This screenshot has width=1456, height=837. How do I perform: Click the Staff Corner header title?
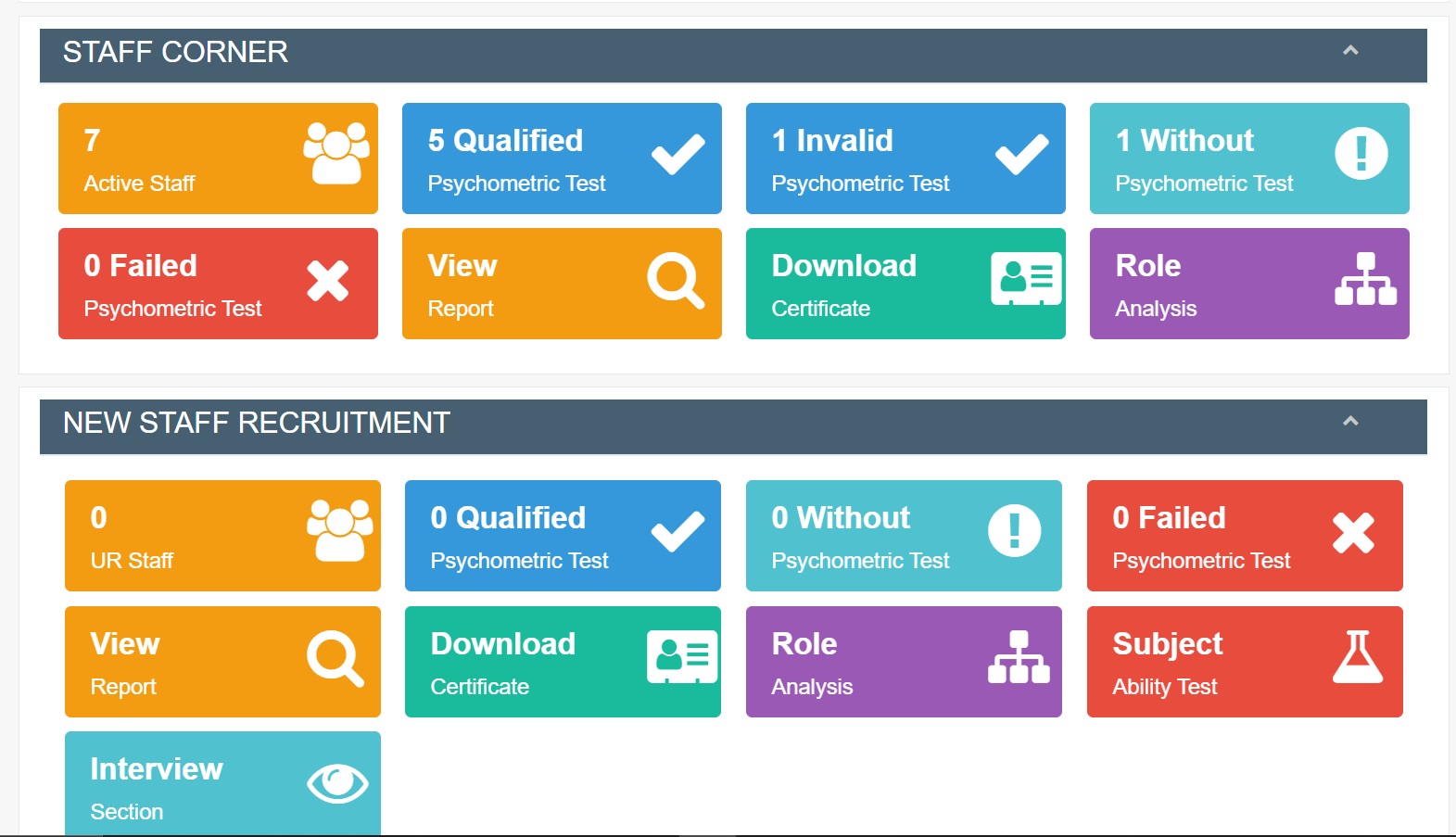175,52
